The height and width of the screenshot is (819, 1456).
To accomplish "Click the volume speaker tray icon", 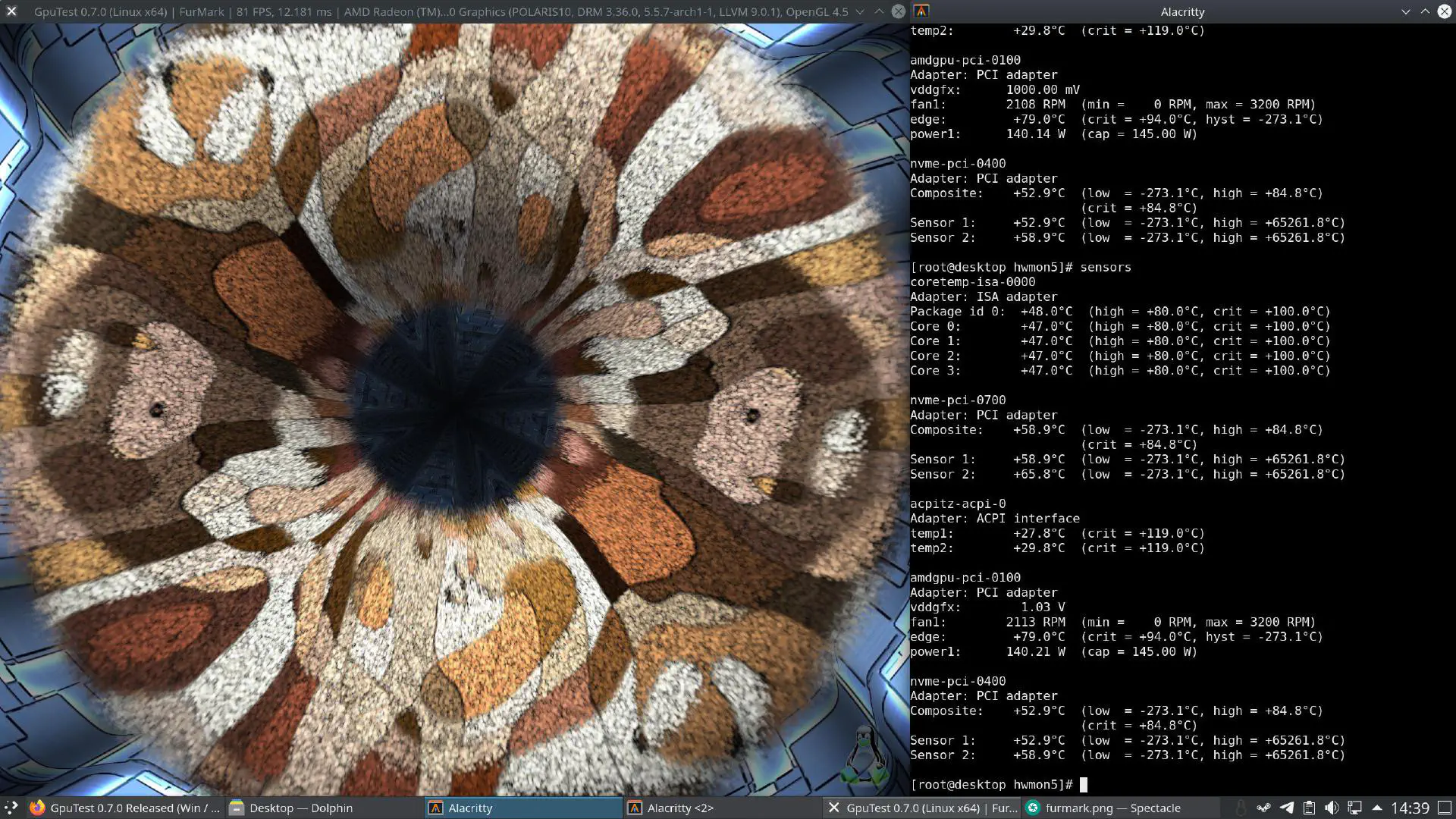I will point(1332,808).
